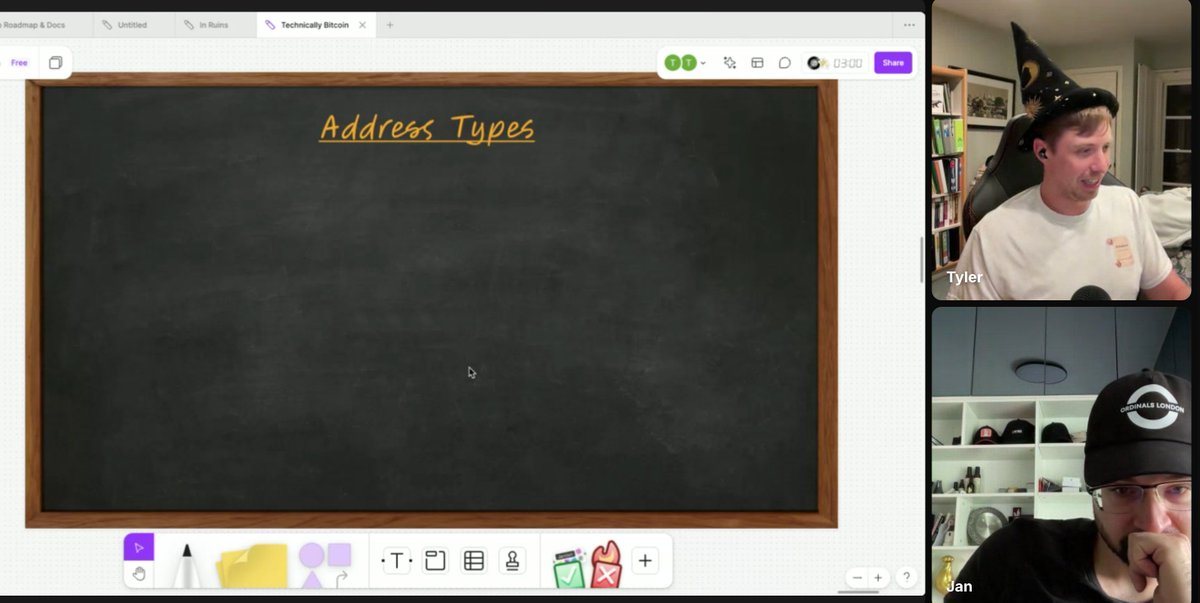Screen dimensions: 1200x603
Task: Select Jan's video tile
Action: point(1061,455)
